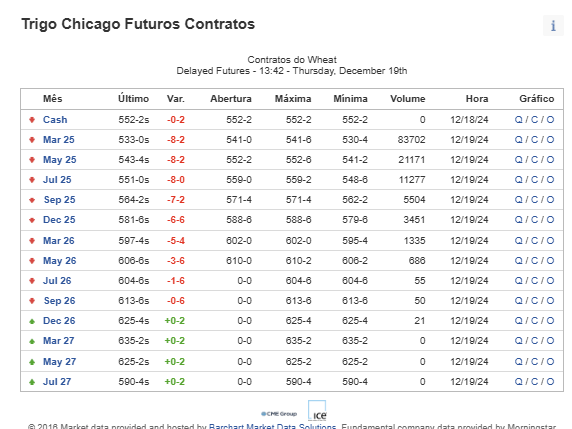Open O link for Dec 26 row
This screenshot has height=429, width=572.
click(550, 321)
